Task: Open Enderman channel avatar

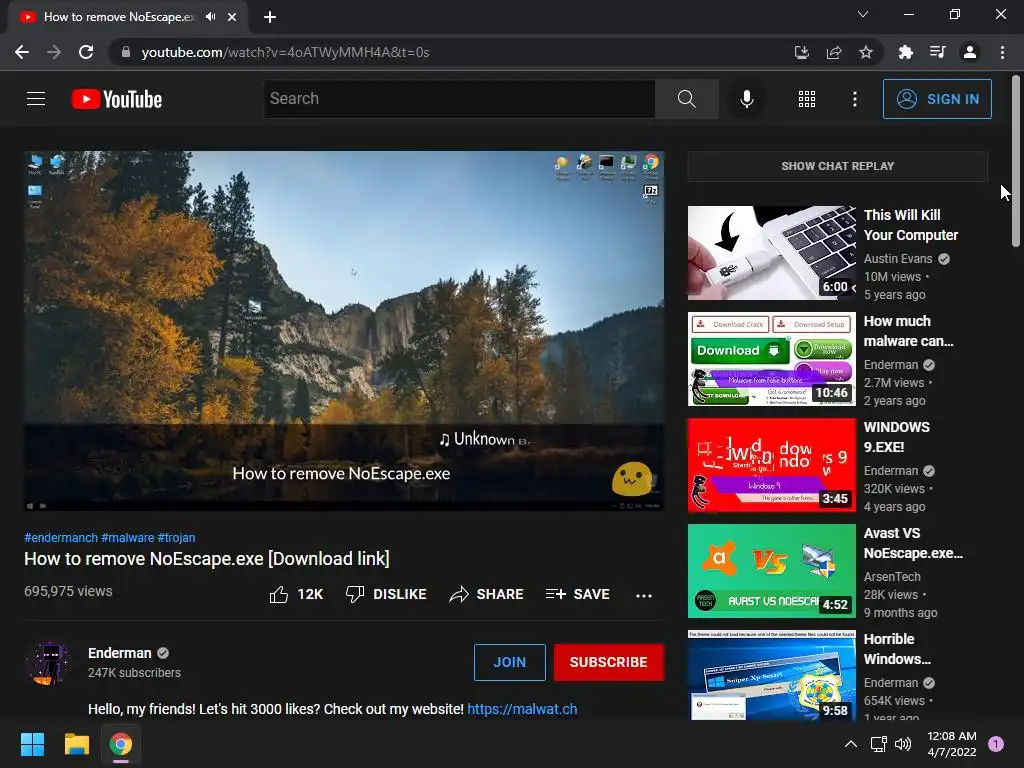Action: coord(50,663)
